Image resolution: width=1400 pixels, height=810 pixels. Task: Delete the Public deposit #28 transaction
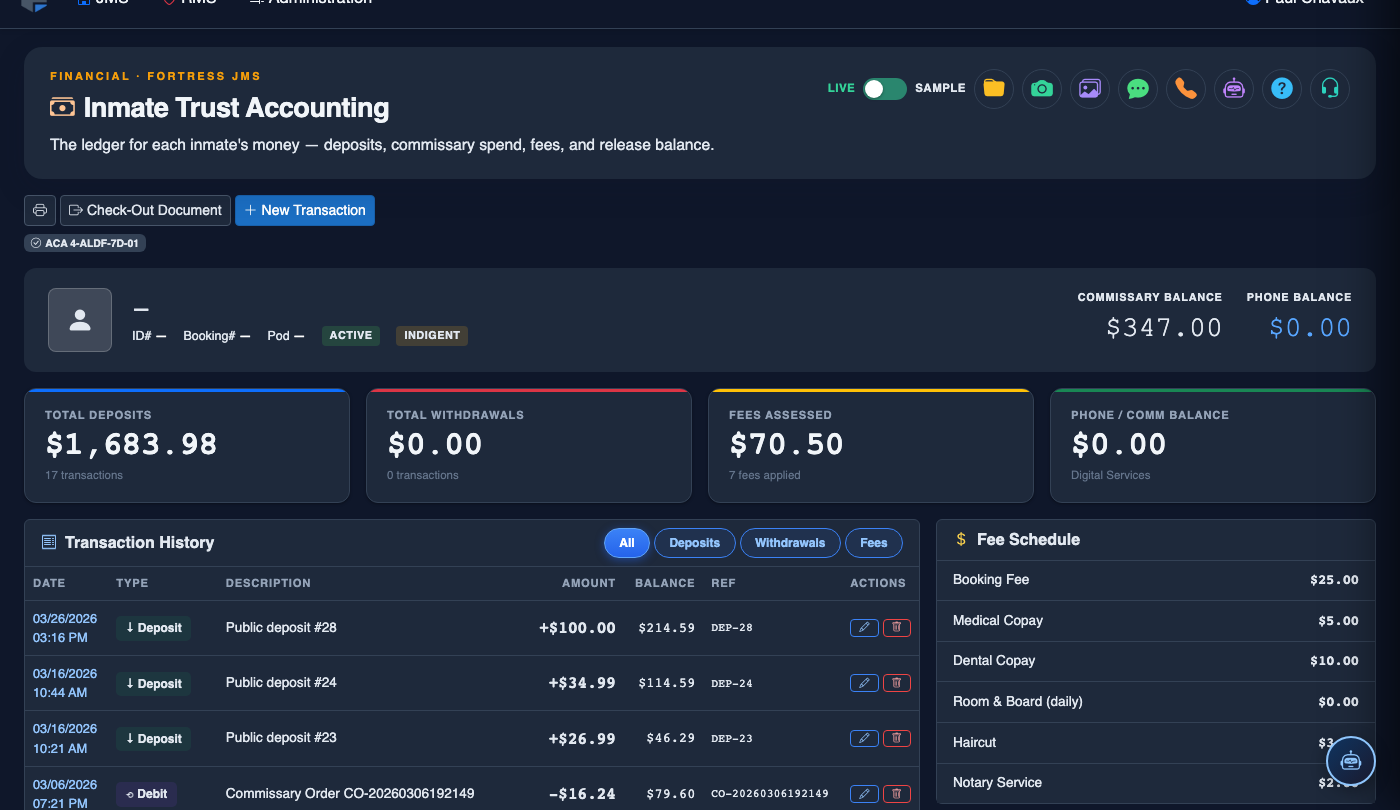897,628
